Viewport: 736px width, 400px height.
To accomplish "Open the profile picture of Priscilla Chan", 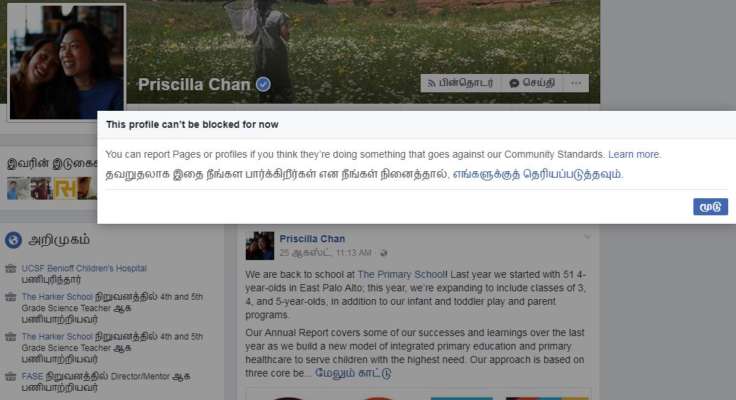I will coord(67,62).
